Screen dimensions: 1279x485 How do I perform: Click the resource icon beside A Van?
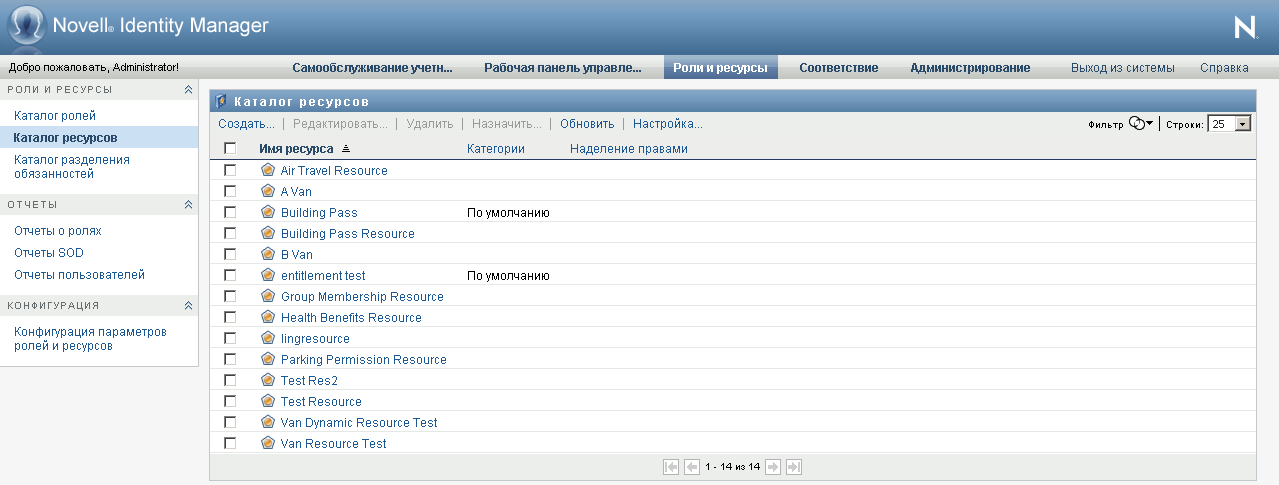[x=267, y=191]
